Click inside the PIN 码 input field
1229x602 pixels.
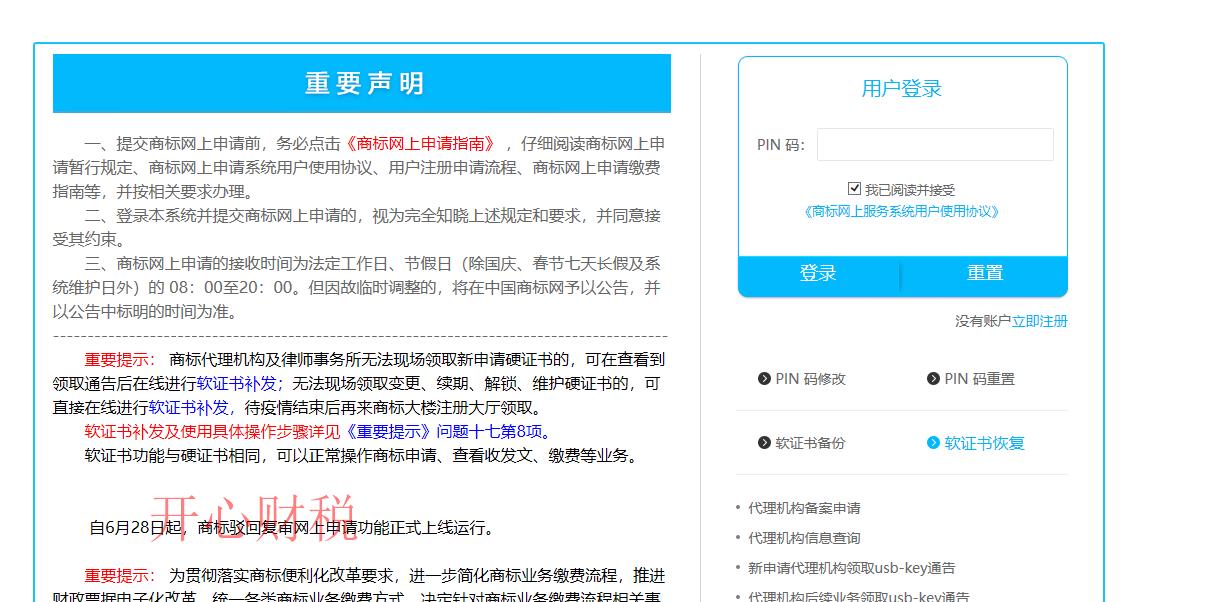[933, 145]
